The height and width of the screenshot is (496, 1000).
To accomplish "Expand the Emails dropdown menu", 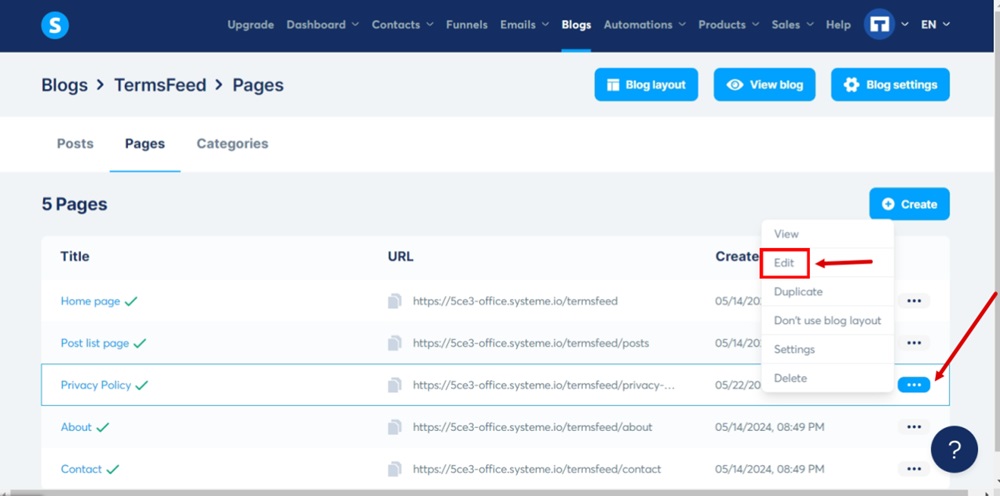I will [524, 25].
